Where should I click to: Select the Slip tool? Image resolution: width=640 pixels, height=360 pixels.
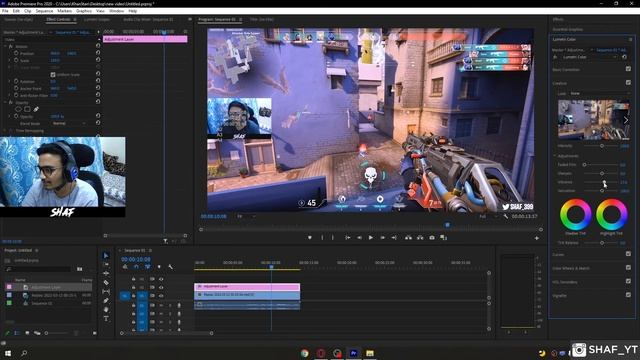click(106, 291)
